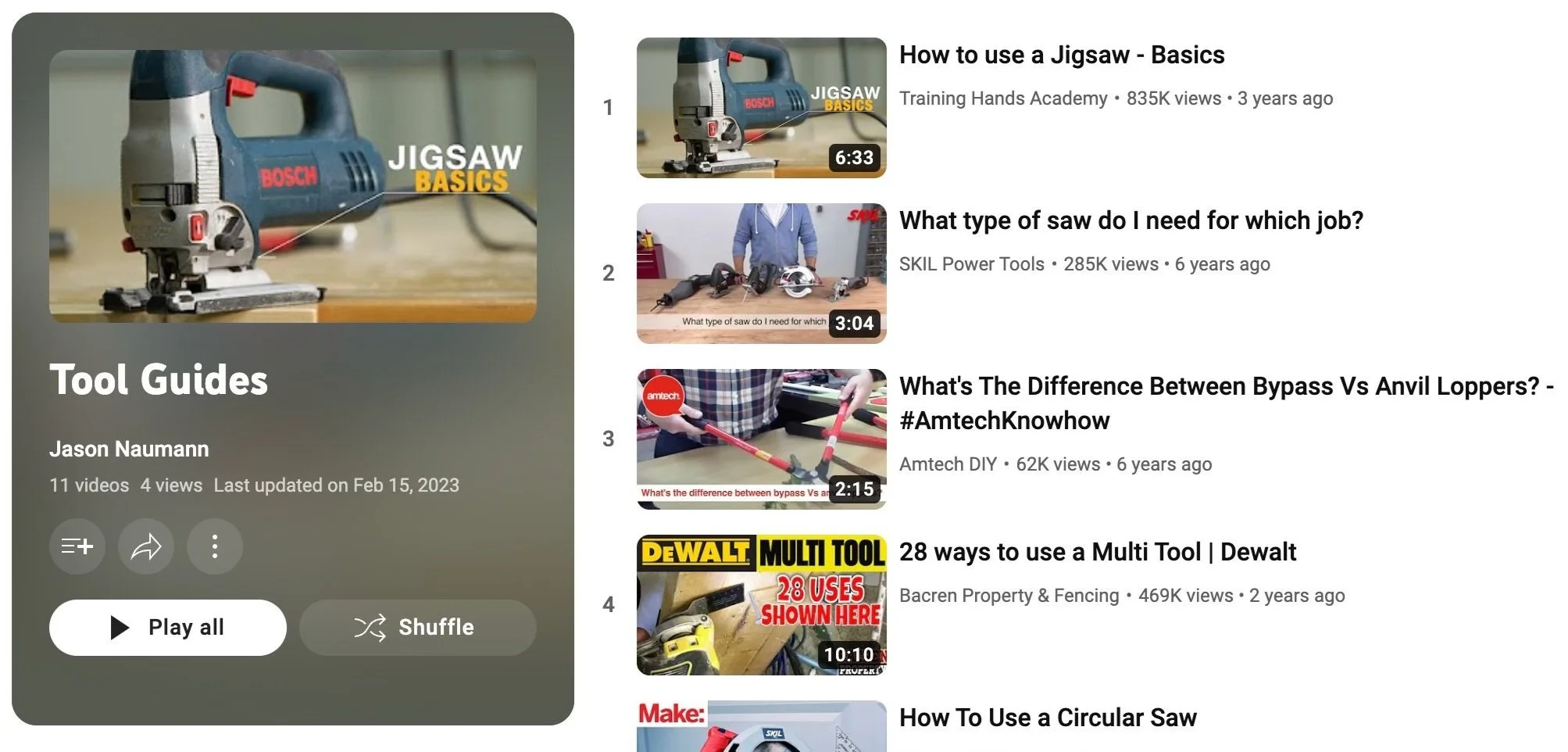Click the '835K views' text
1568x752 pixels.
tap(1173, 98)
